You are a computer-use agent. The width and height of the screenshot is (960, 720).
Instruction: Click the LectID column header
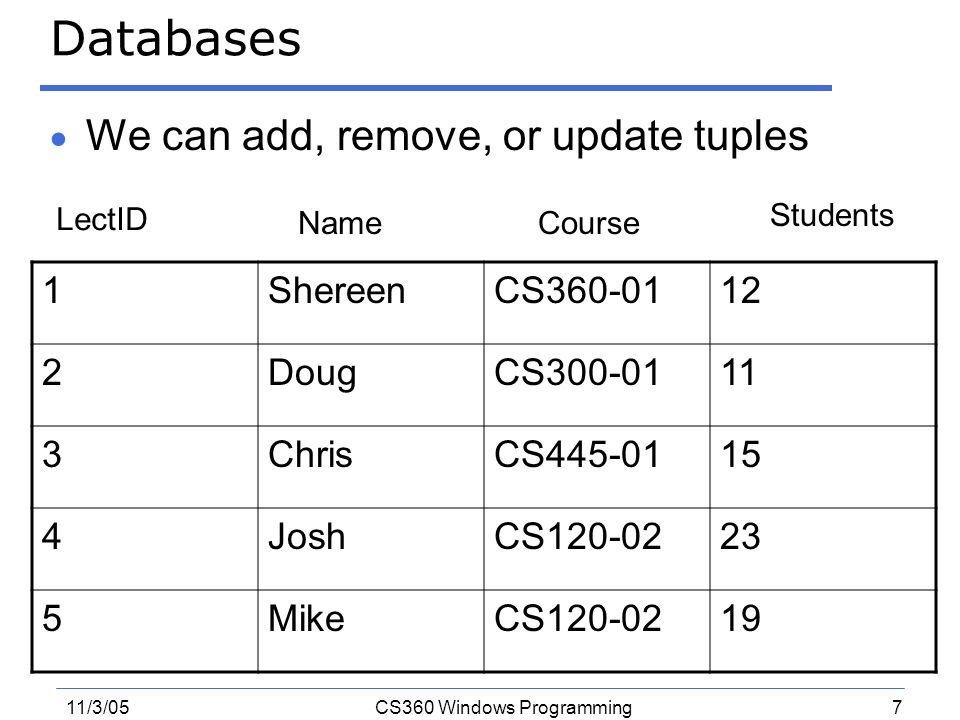pyautogui.click(x=102, y=219)
